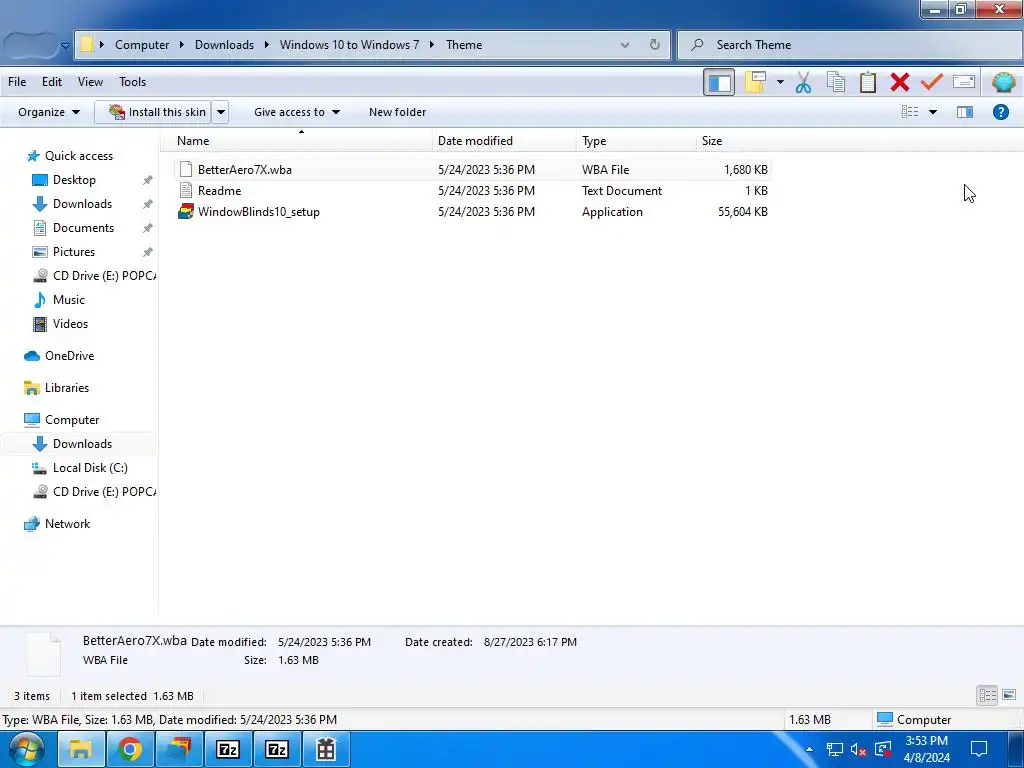Click the red X Delete icon
Viewport: 1024px width, 768px height.
[900, 82]
